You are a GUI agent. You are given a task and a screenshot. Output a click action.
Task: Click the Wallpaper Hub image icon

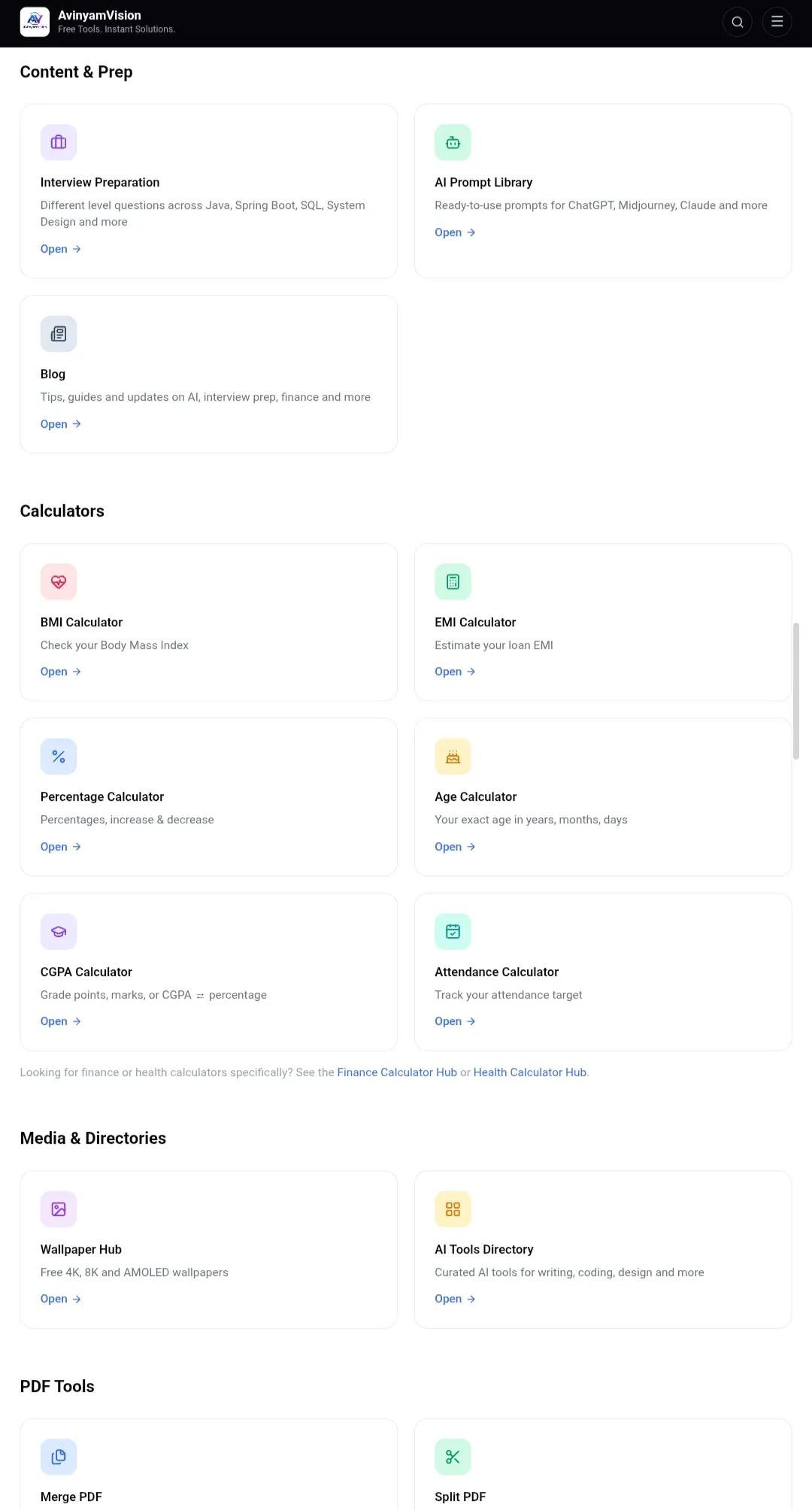click(59, 1209)
